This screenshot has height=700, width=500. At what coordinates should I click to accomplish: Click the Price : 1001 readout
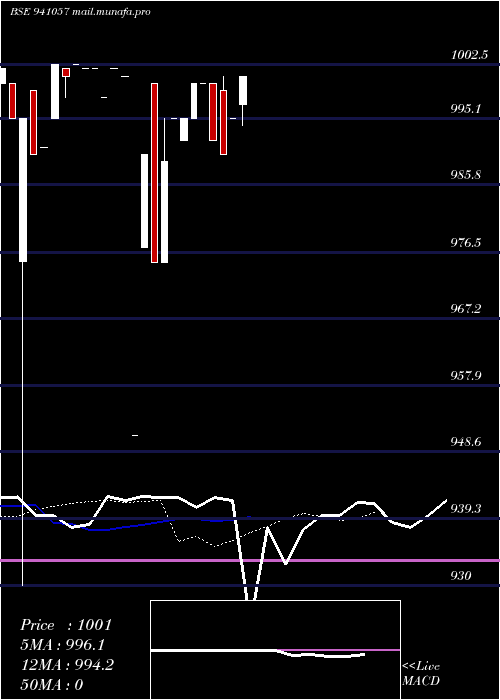pyautogui.click(x=66, y=625)
